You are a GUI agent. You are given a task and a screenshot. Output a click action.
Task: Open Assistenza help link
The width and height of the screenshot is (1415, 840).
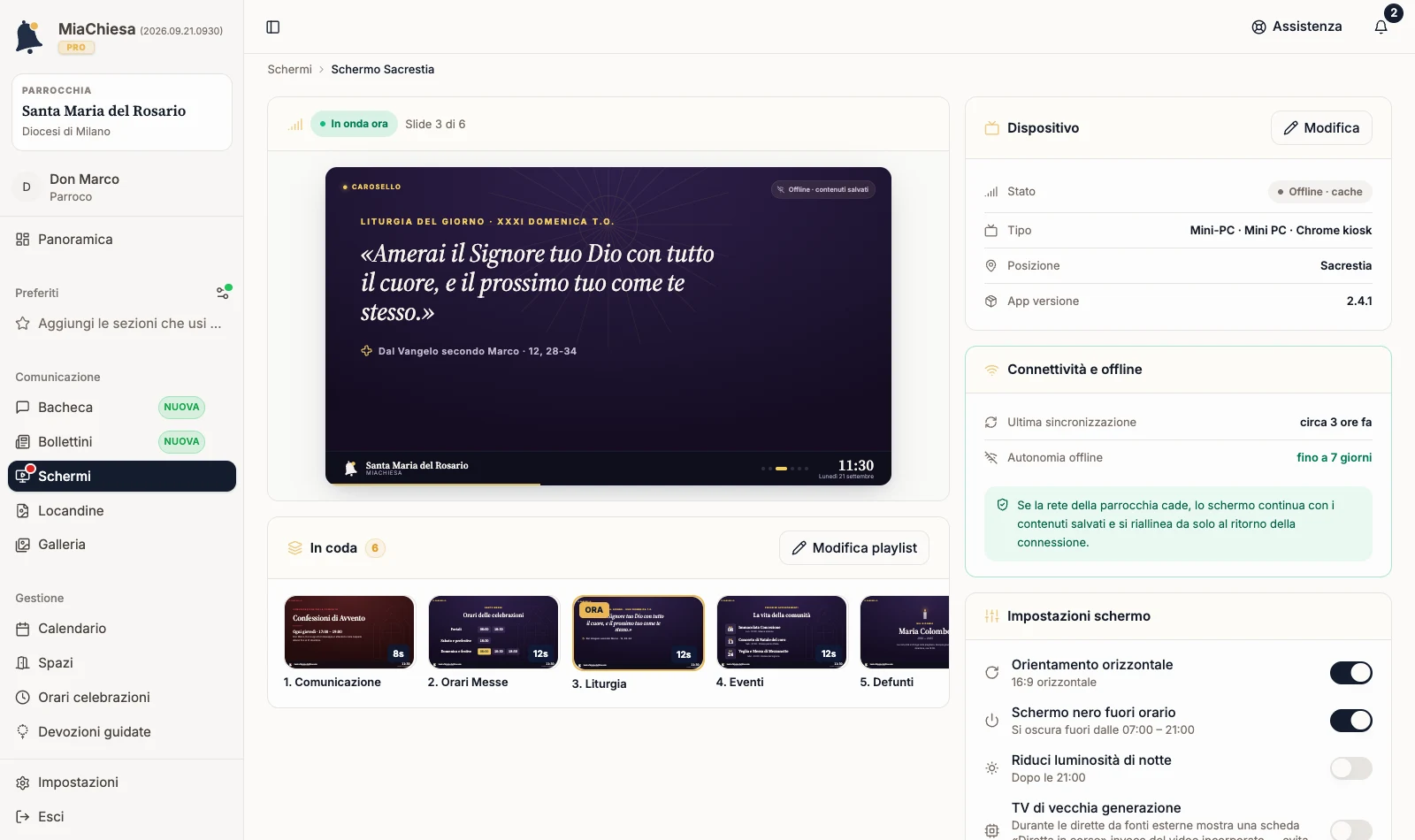click(x=1296, y=27)
